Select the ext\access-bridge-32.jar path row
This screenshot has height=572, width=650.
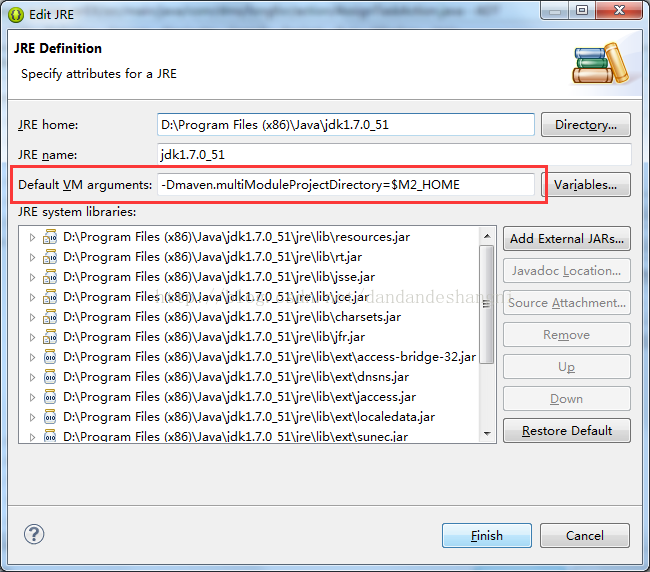(x=269, y=357)
